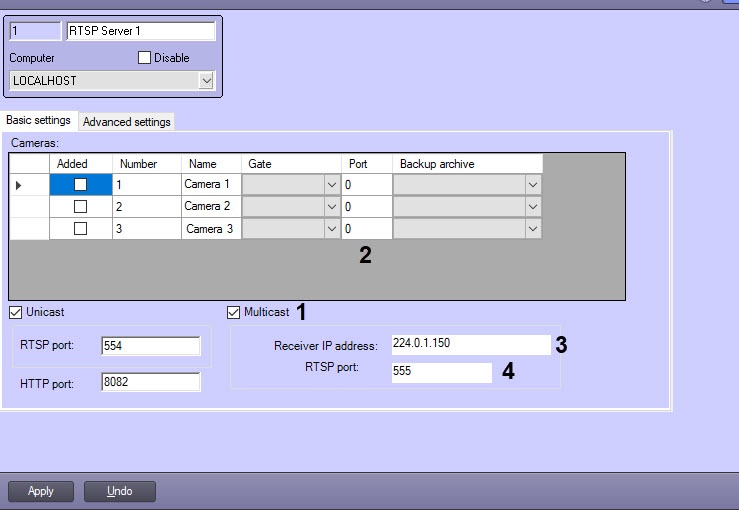Click the RTSP Server 1 name field
The height and width of the screenshot is (510, 739).
[140, 32]
